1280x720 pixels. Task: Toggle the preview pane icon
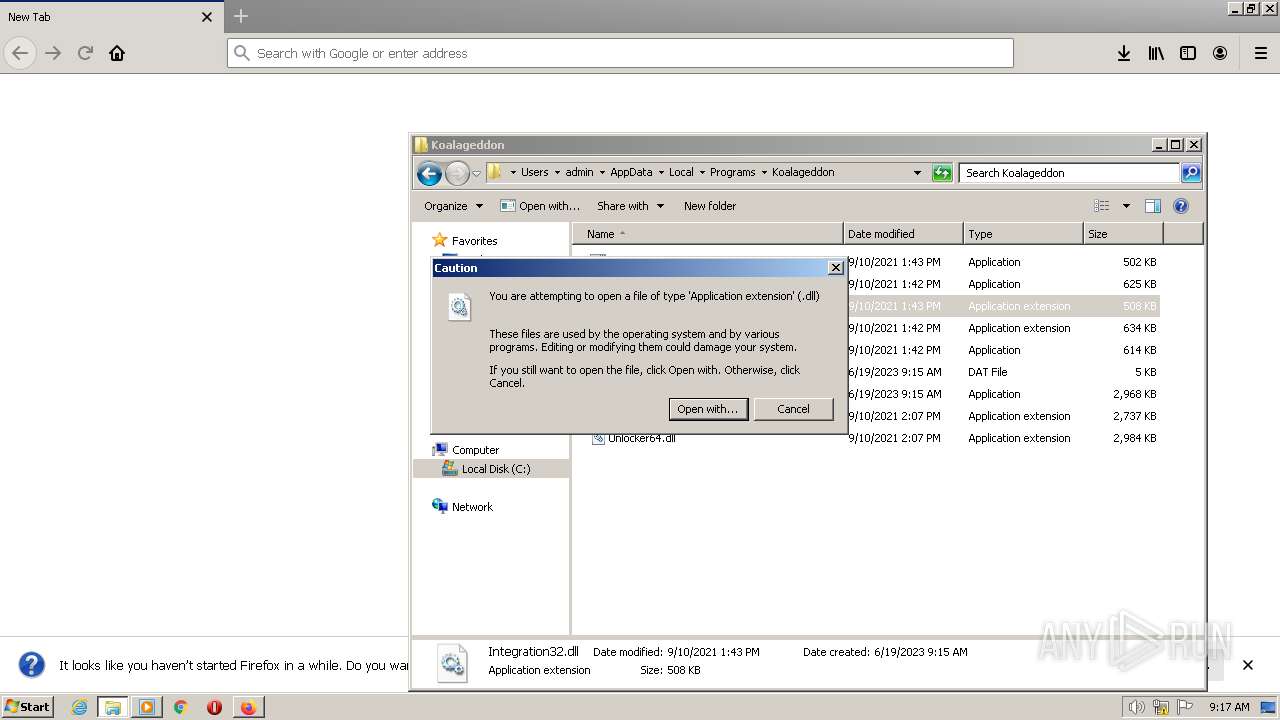pos(1153,206)
